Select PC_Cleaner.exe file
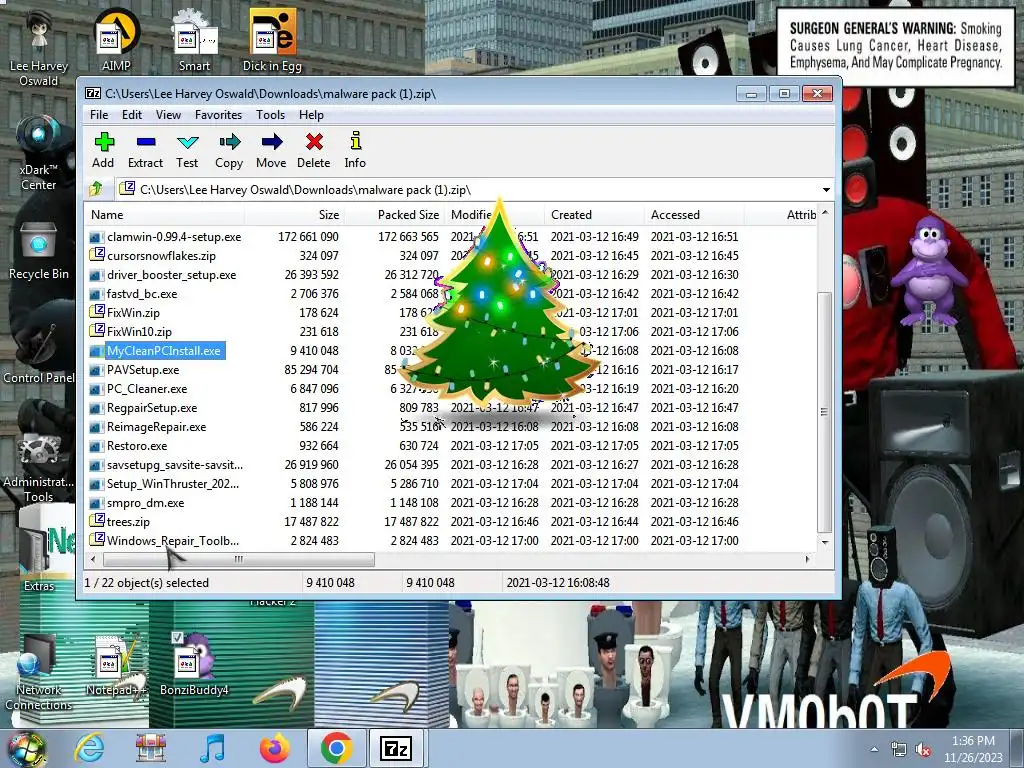 pos(147,389)
